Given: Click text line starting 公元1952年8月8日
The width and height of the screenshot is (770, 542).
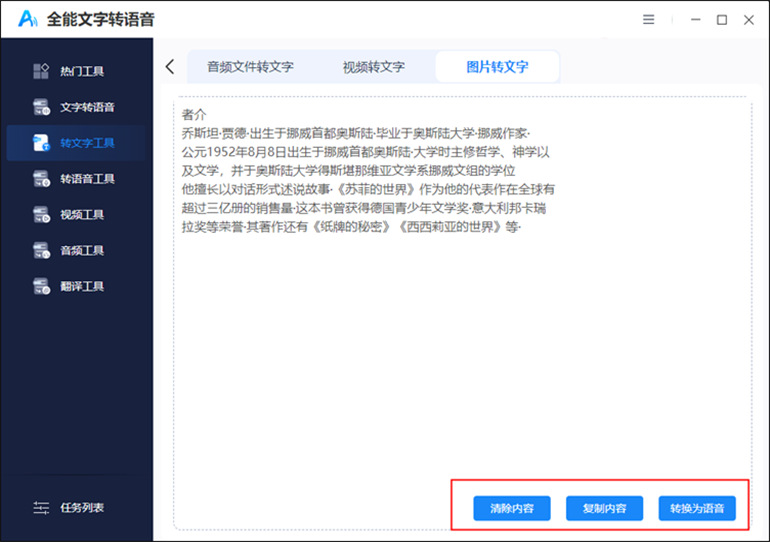Looking at the screenshot, I should pyautogui.click(x=365, y=152).
